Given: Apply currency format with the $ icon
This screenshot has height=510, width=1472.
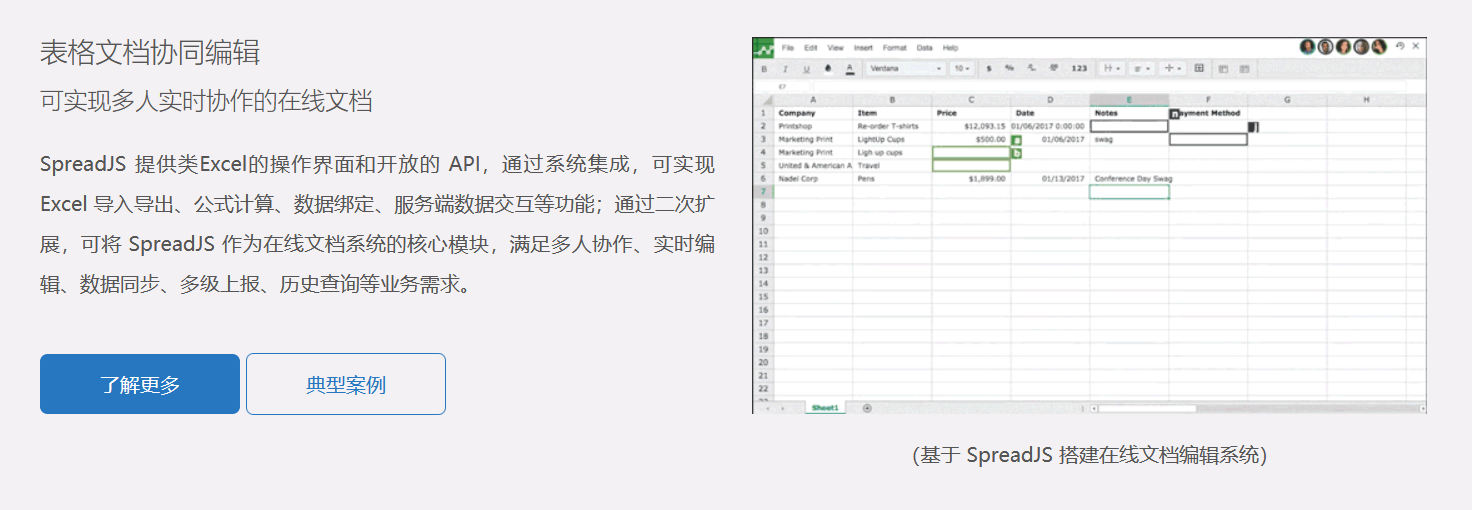Looking at the screenshot, I should (989, 69).
